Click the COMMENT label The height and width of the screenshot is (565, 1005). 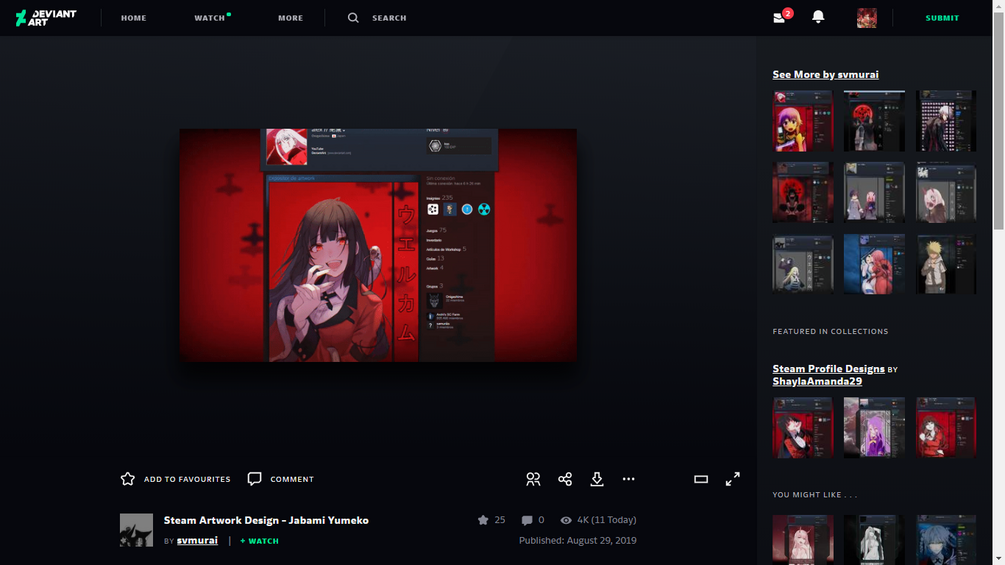click(292, 479)
